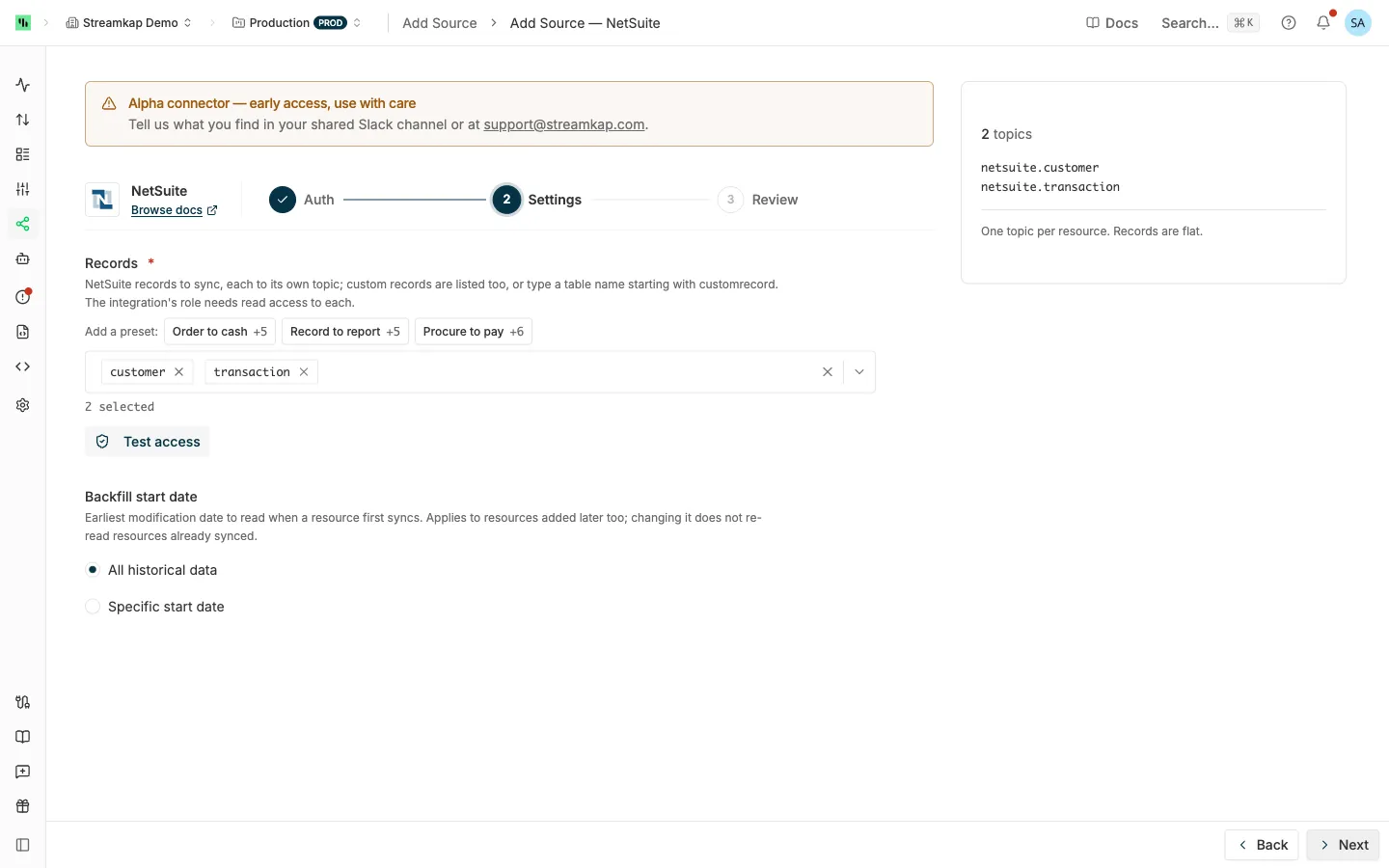
Task: Remove the customer record chip
Action: (179, 372)
